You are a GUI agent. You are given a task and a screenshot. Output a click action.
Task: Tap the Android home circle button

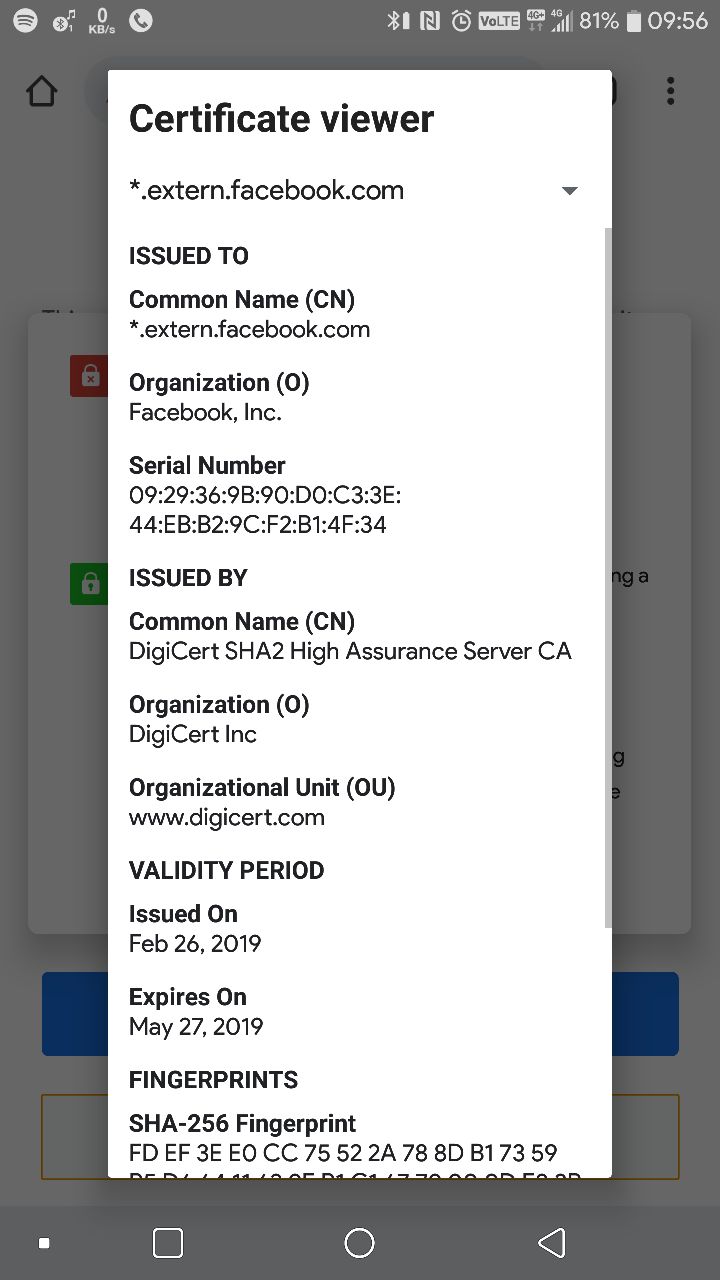(x=359, y=1242)
